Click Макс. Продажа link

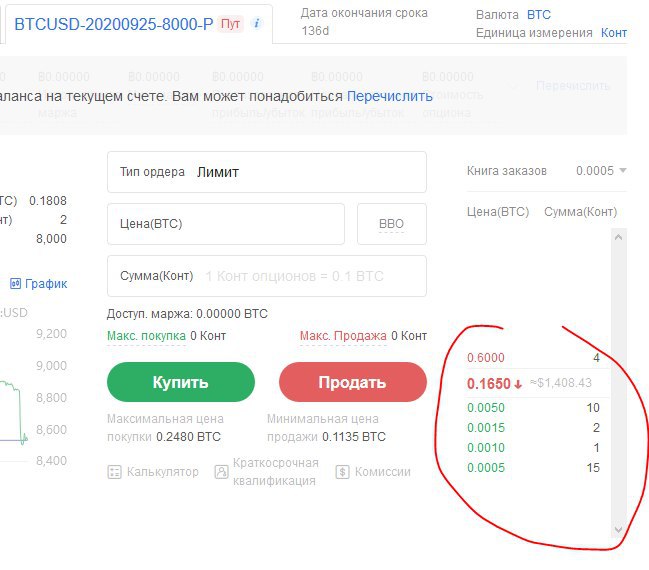[343, 336]
